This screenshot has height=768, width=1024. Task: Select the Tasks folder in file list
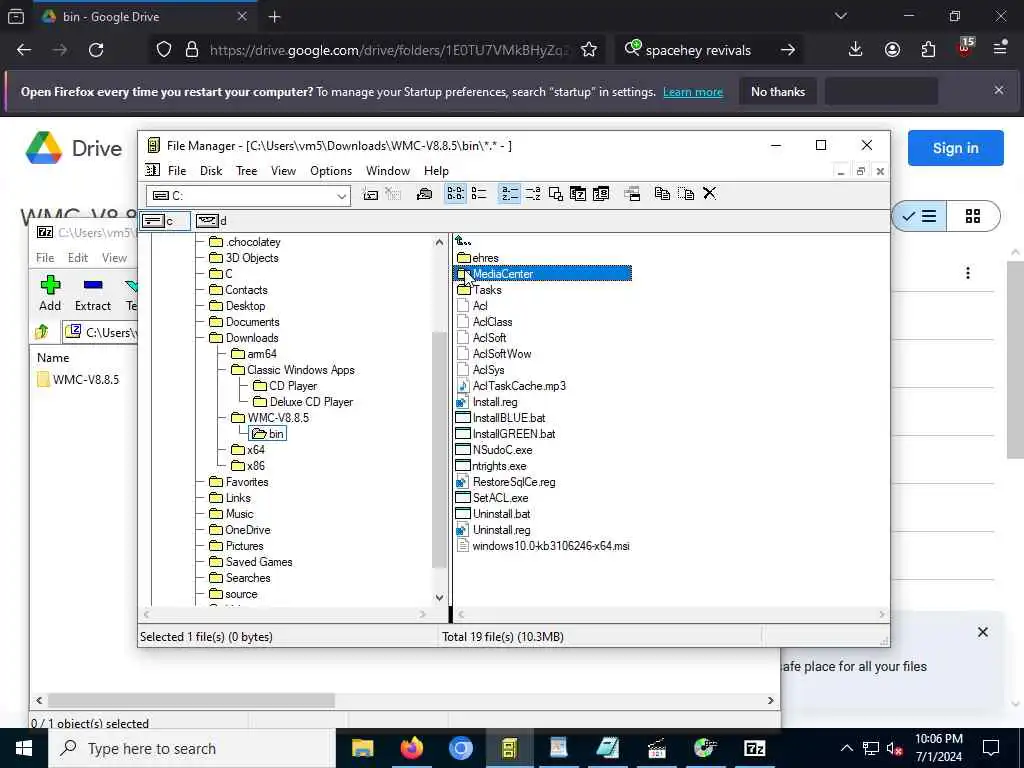pos(479,290)
